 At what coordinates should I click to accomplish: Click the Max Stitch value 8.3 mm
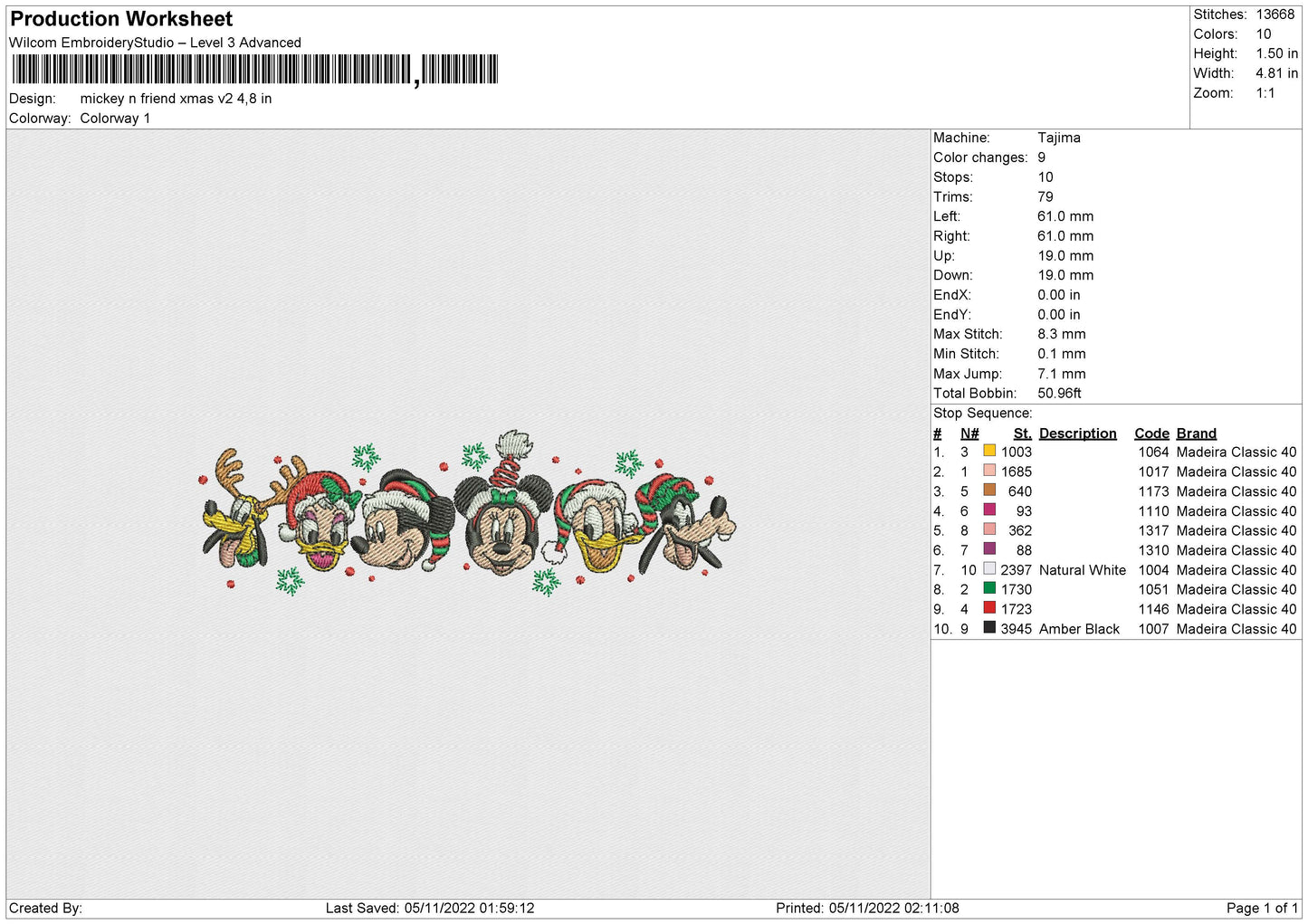1061,334
